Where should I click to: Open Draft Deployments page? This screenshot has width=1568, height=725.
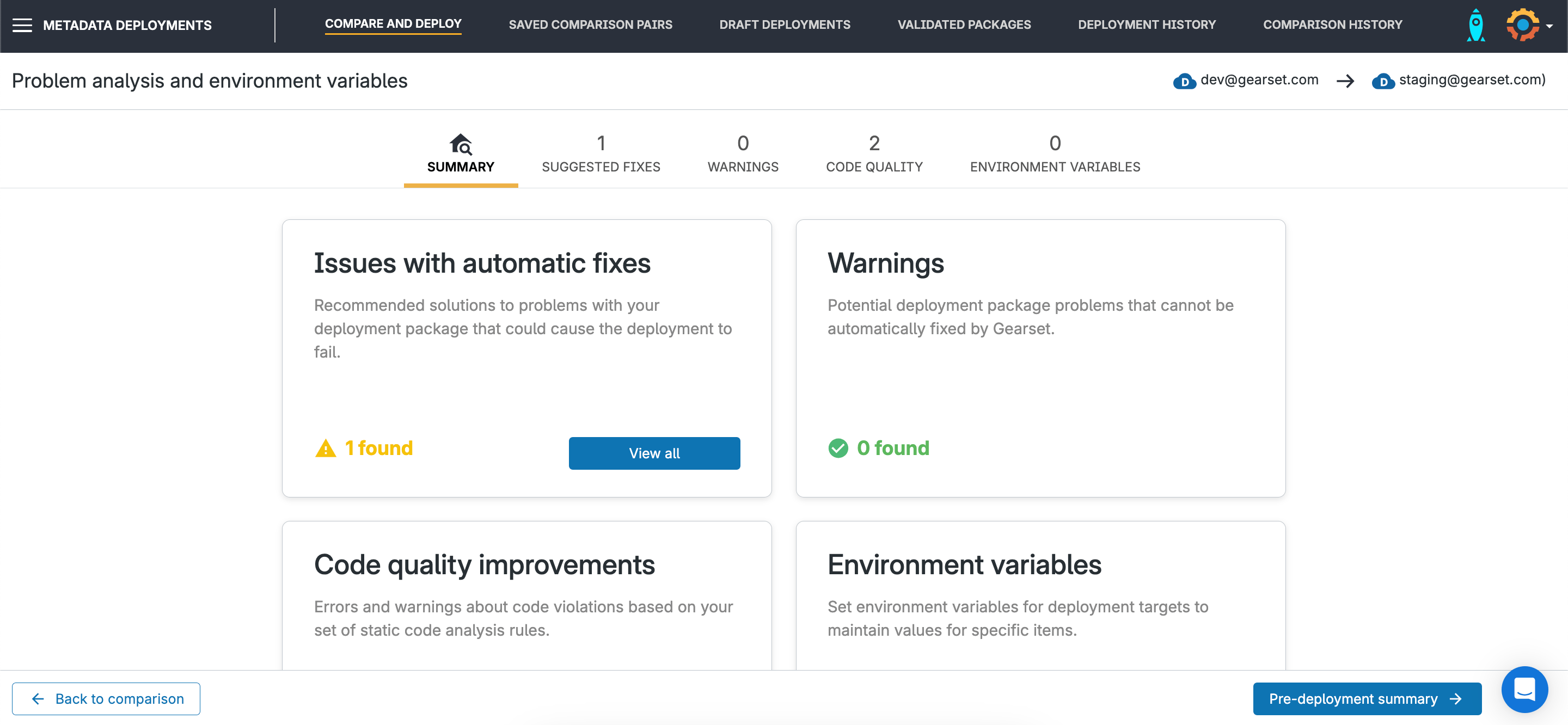pyautogui.click(x=785, y=25)
